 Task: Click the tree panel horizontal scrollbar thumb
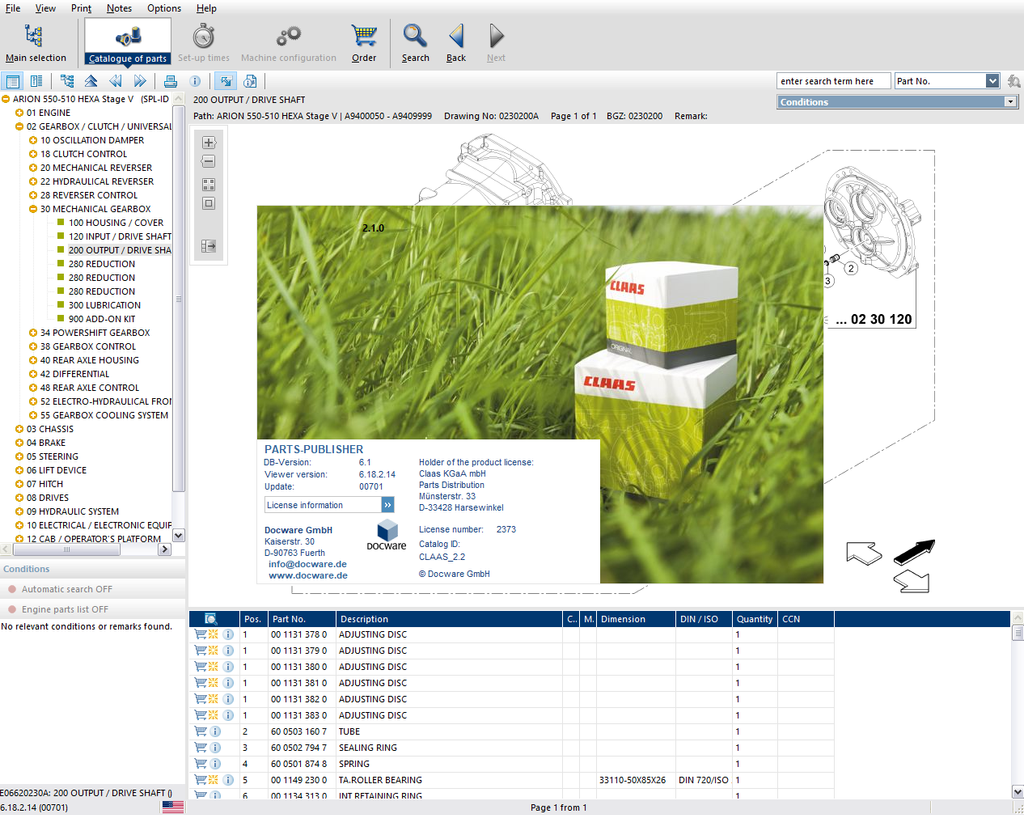point(66,549)
